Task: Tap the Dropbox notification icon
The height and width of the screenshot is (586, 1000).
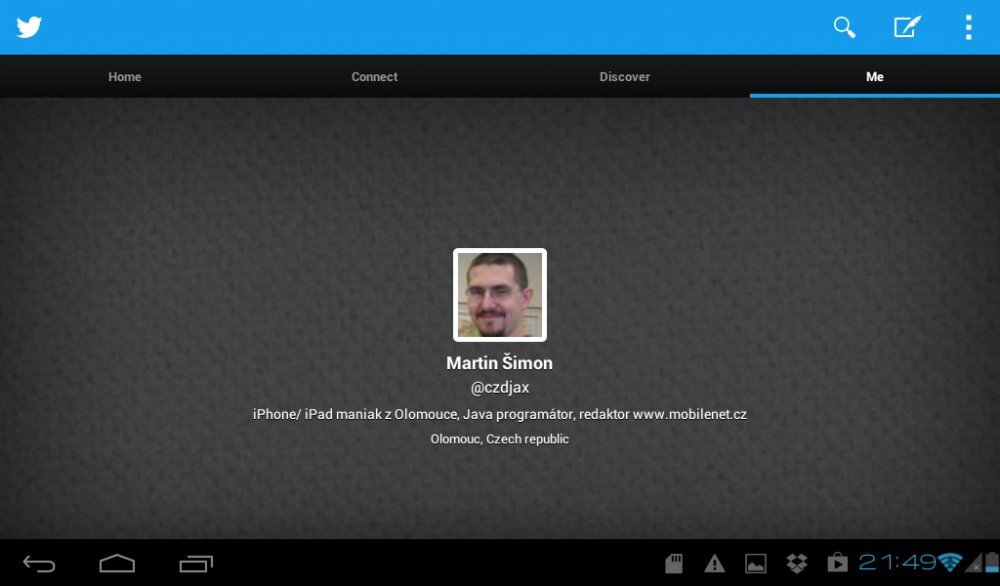Action: point(797,564)
